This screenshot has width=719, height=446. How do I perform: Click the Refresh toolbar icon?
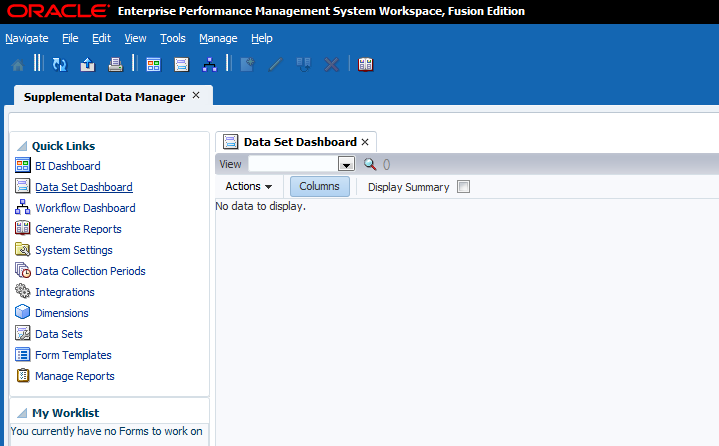tap(60, 65)
